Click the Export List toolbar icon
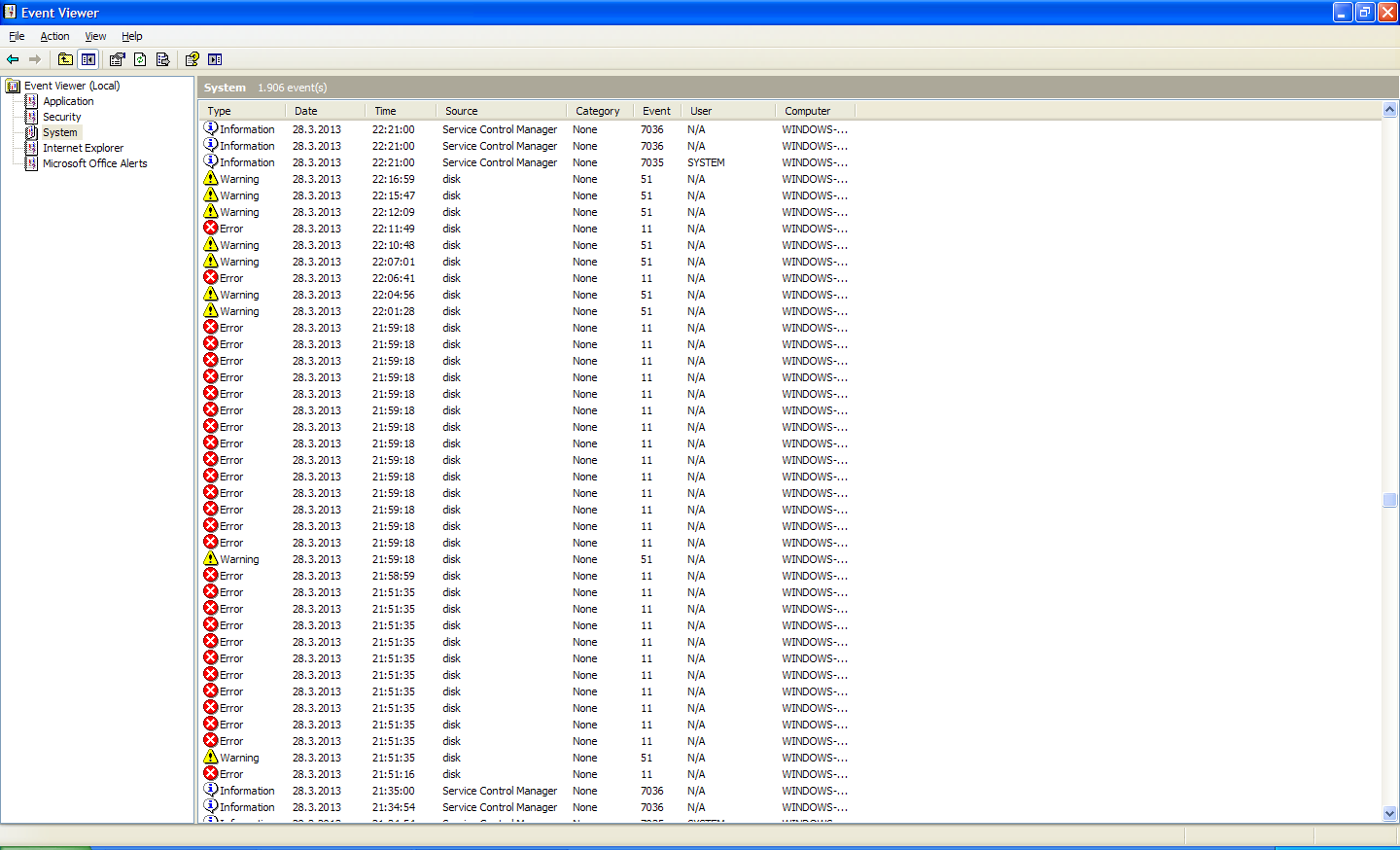This screenshot has height=850, width=1400. coord(162,59)
